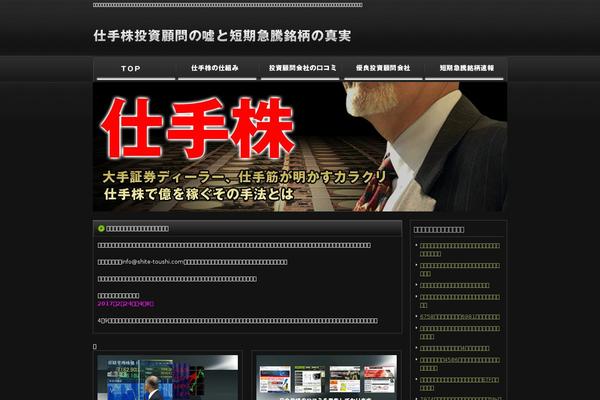Click the site title 仕手株投資顧問の嘘と短期急騰銘柄の真実
Viewport: 600px width, 400px height.
[x=222, y=36]
